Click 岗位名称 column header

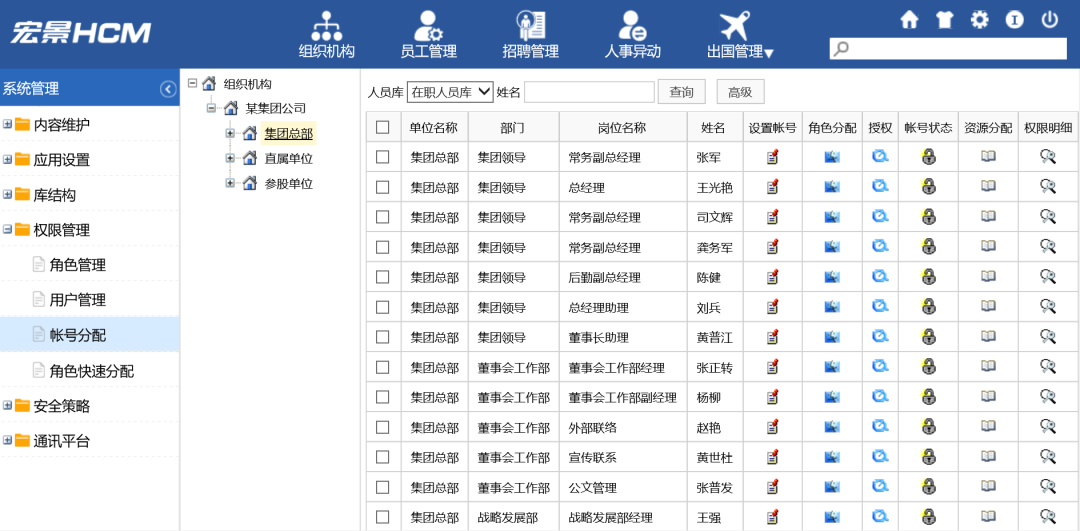[622, 127]
